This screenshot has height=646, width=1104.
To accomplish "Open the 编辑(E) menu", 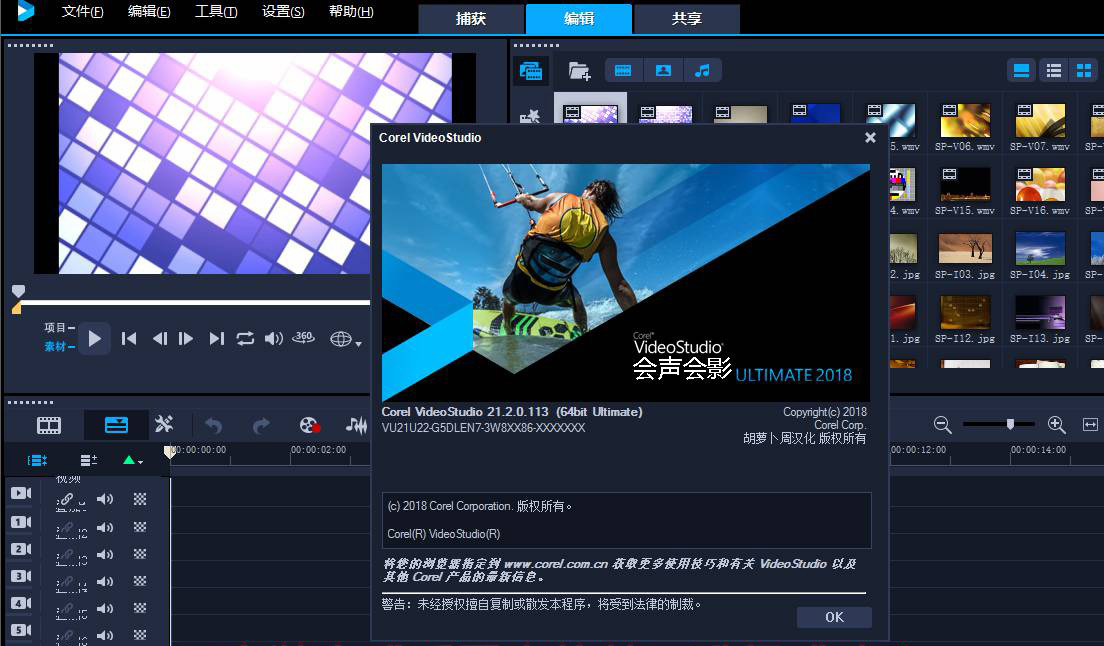I will pos(149,12).
